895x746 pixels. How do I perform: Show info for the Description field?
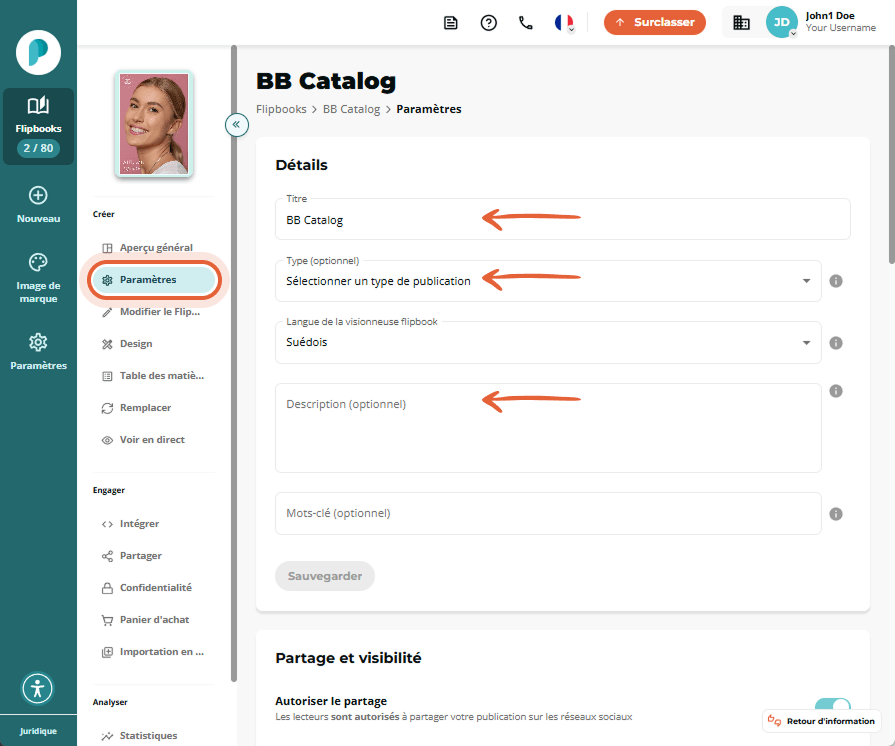click(836, 391)
